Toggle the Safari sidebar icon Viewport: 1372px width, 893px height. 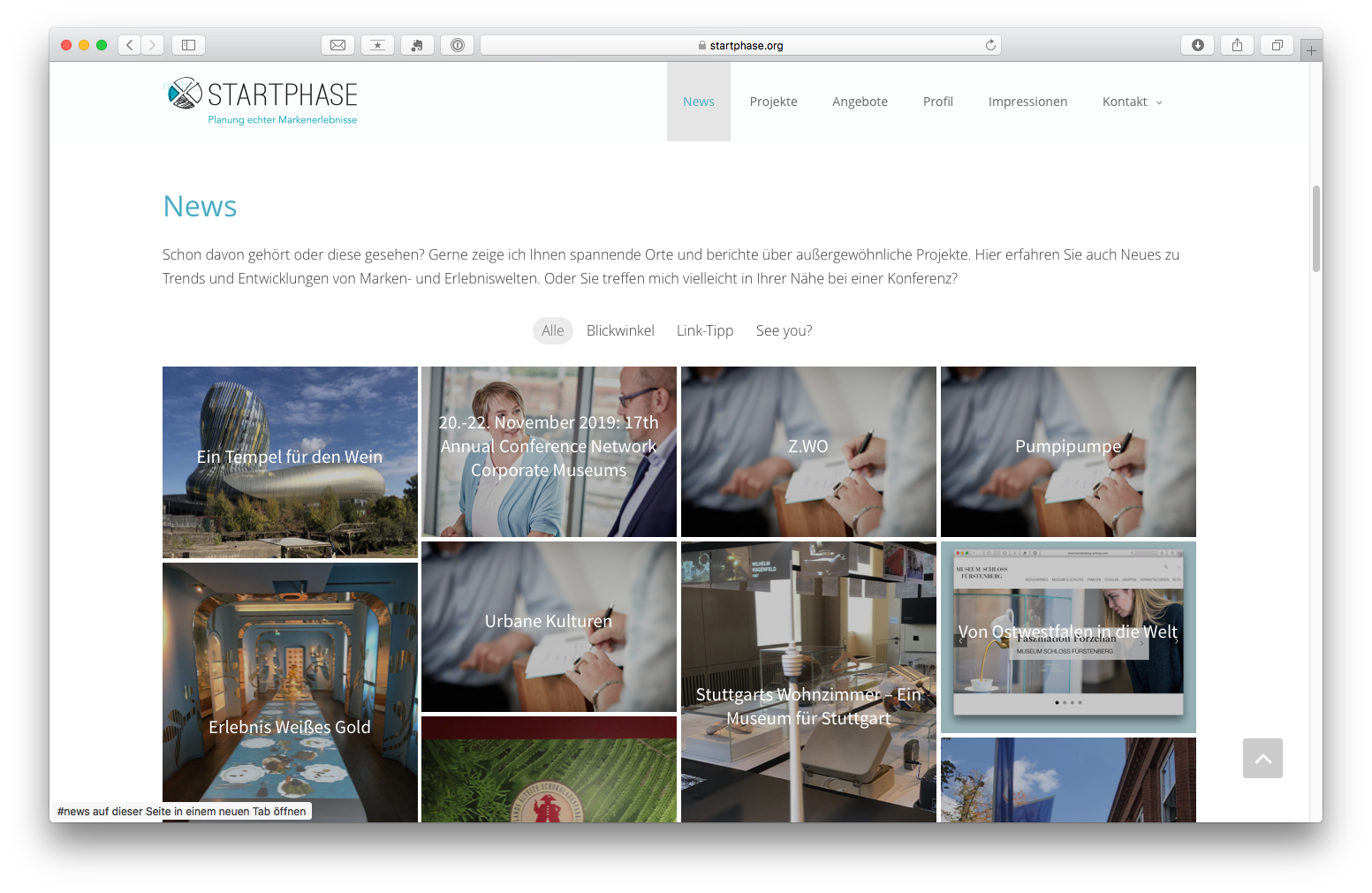coord(188,45)
